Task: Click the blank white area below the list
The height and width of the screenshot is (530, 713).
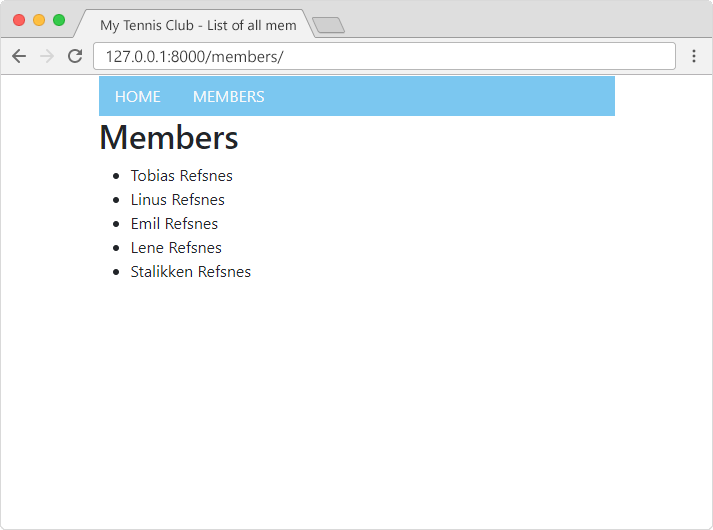Action: (356, 400)
